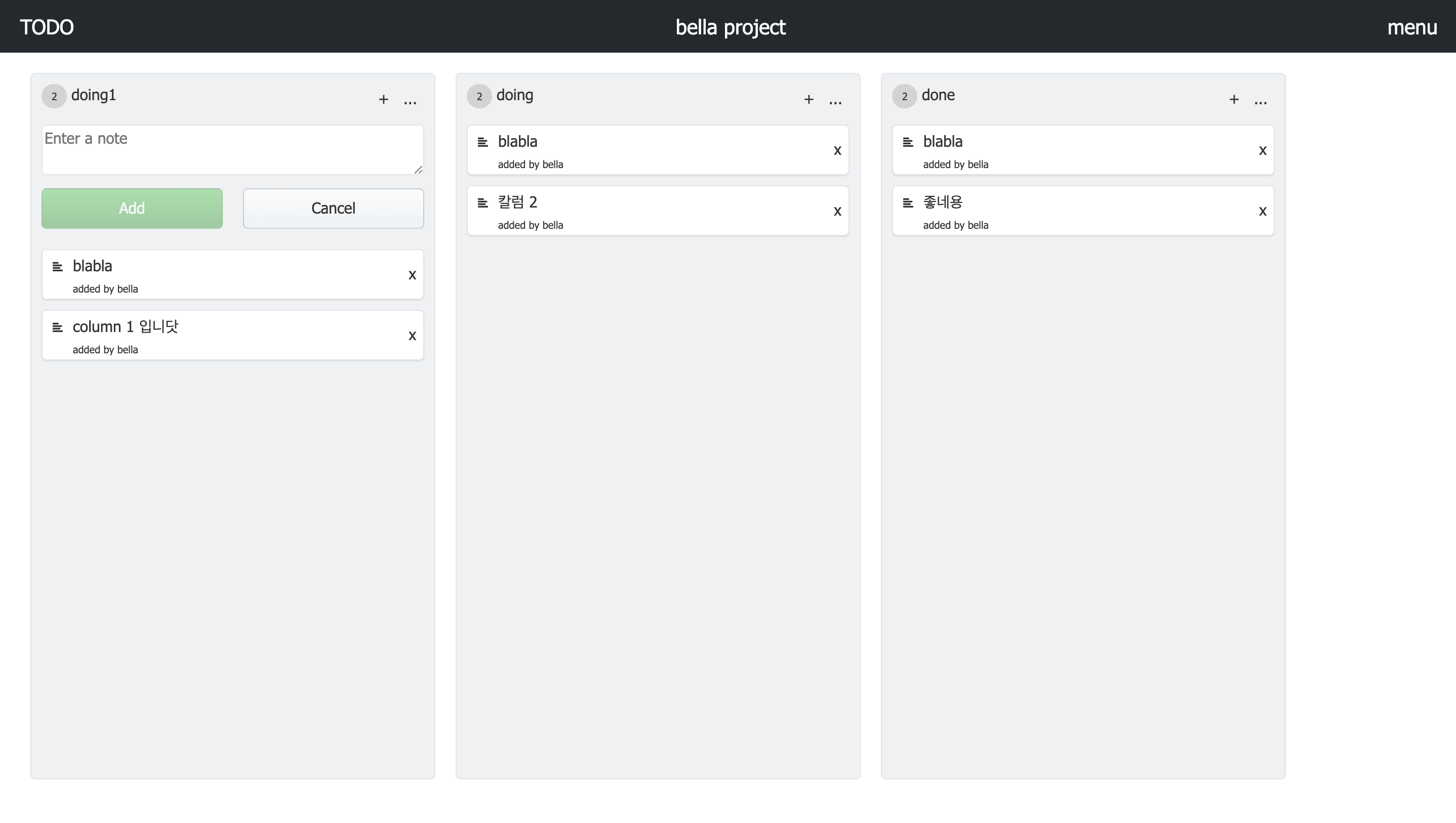This screenshot has height=823, width=1456.
Task: Focus the 'Enter a note' text area
Action: tap(232, 150)
